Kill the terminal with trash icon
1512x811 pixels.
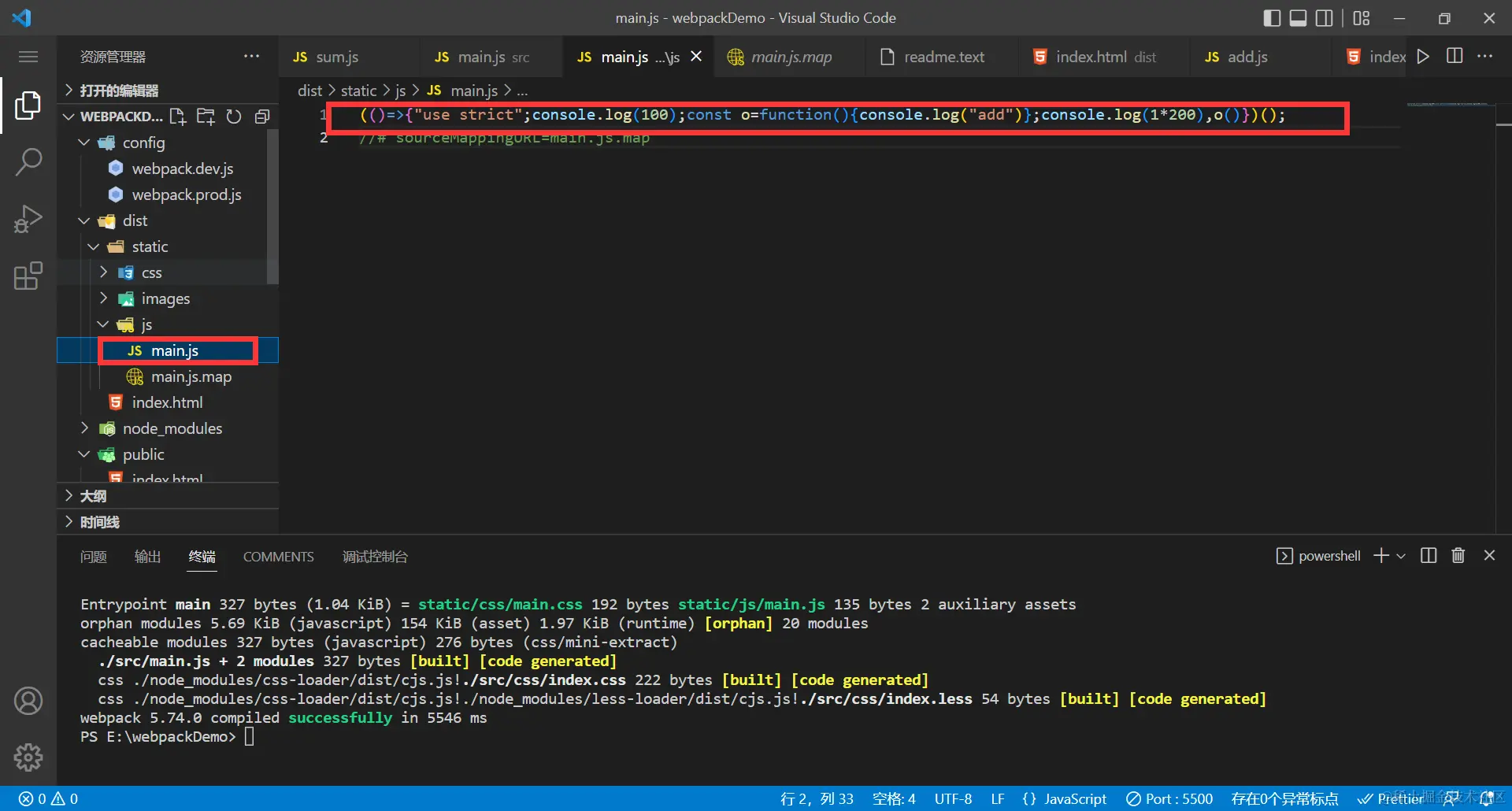(x=1458, y=556)
